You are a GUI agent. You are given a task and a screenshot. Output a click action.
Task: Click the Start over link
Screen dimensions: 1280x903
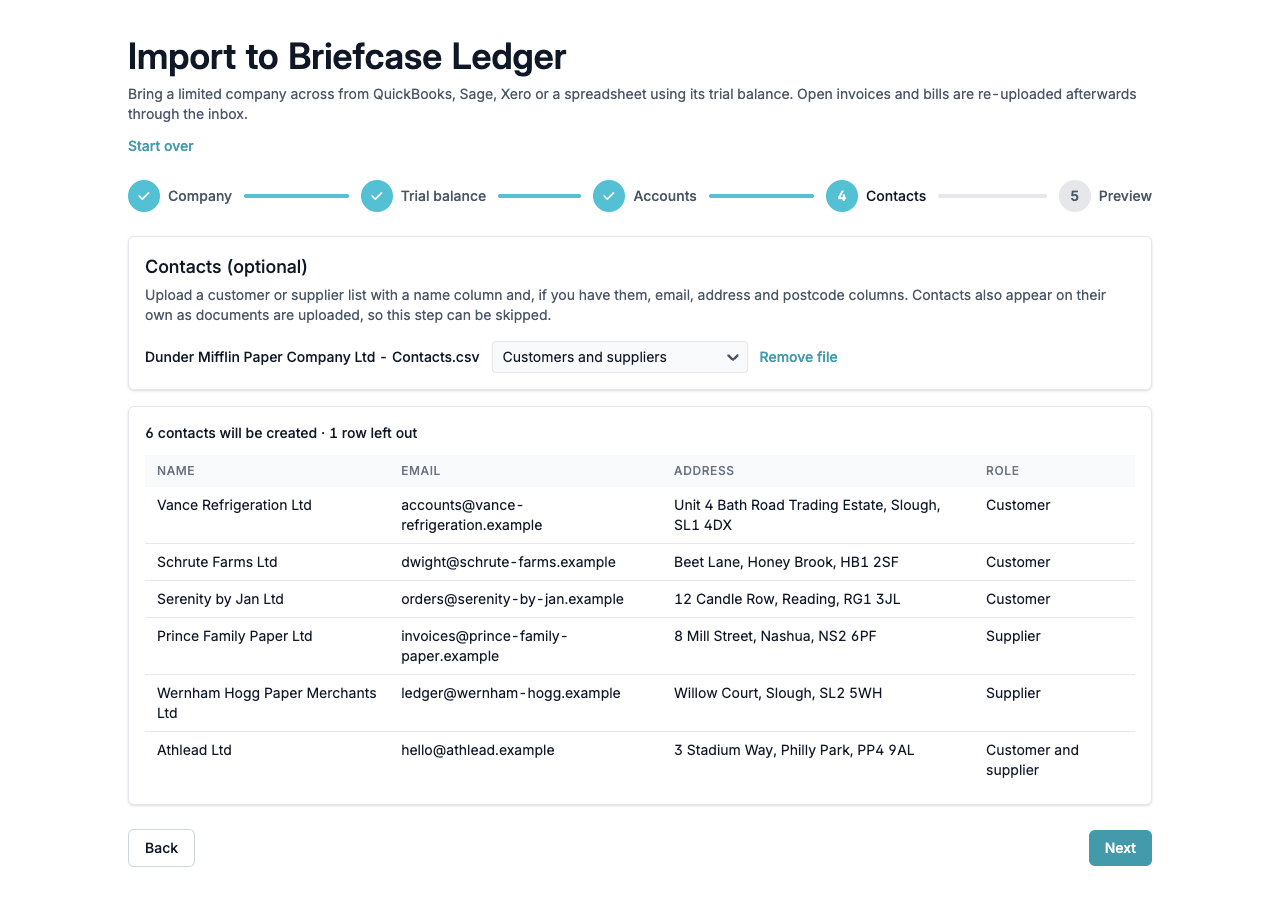tap(161, 146)
